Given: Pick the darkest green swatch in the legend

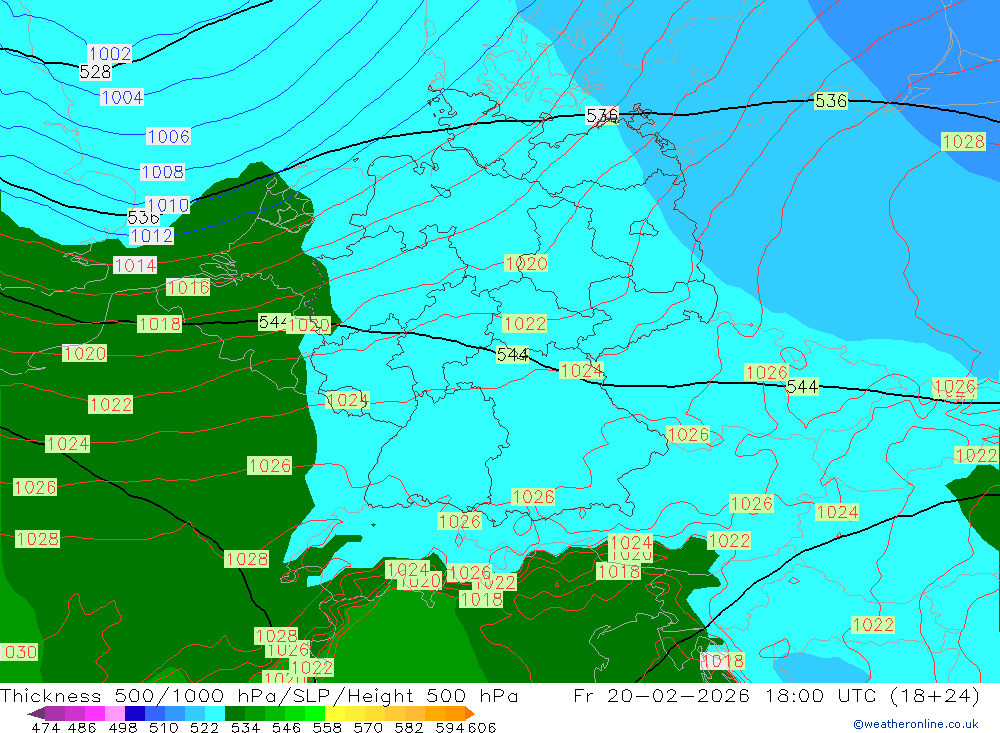Looking at the screenshot, I should pos(235,713).
